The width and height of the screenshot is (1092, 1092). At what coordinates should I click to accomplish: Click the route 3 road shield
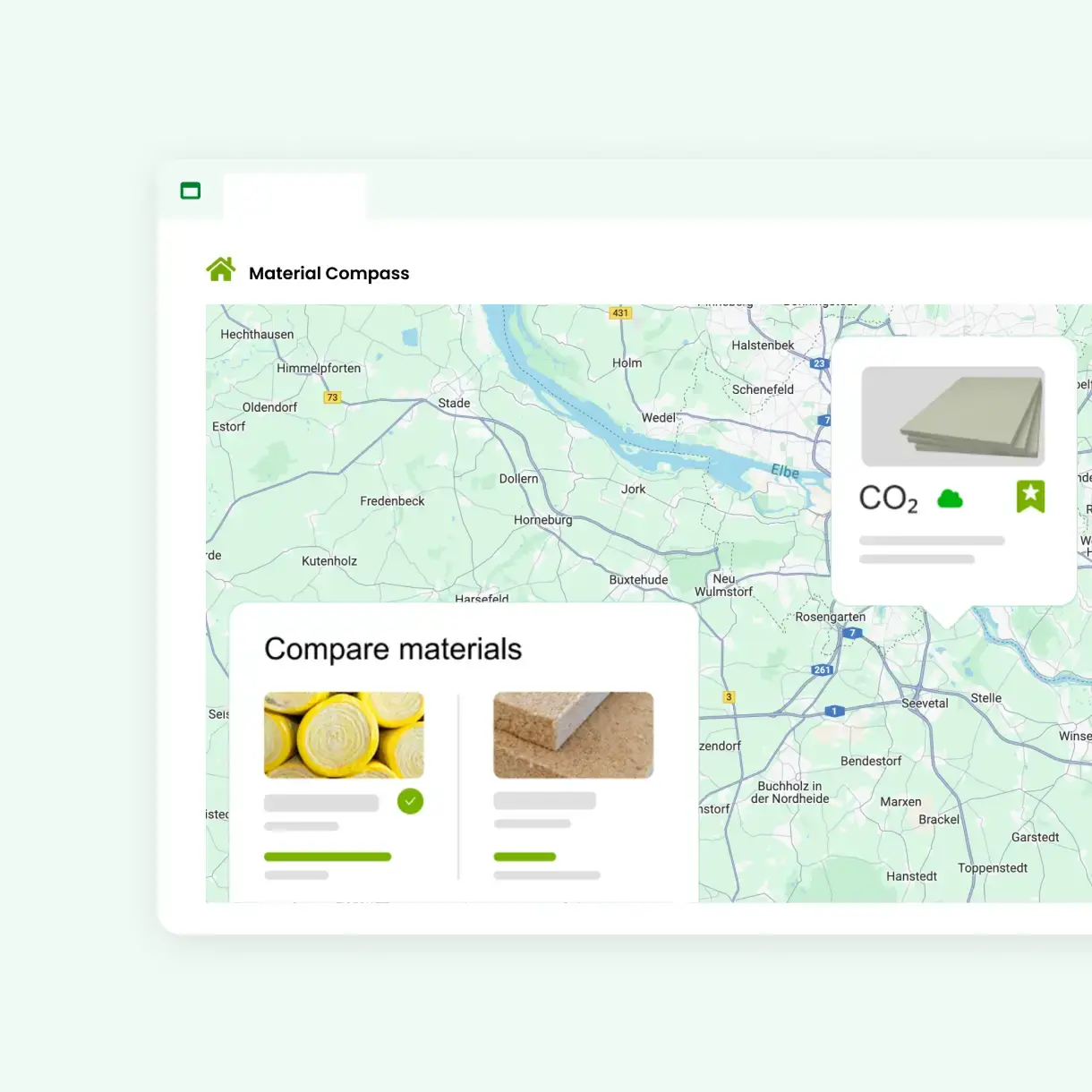(x=729, y=696)
